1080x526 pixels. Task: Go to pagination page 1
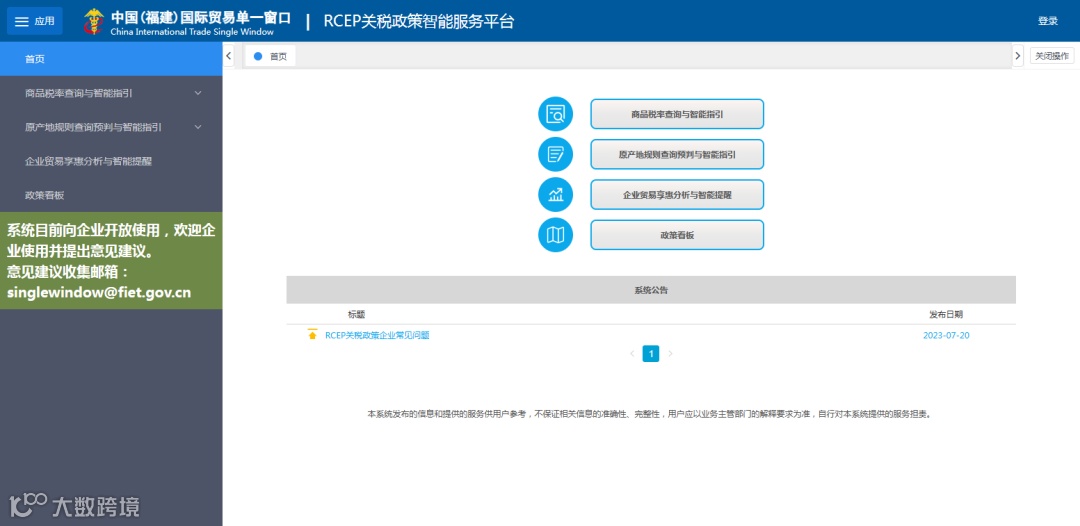click(x=651, y=354)
